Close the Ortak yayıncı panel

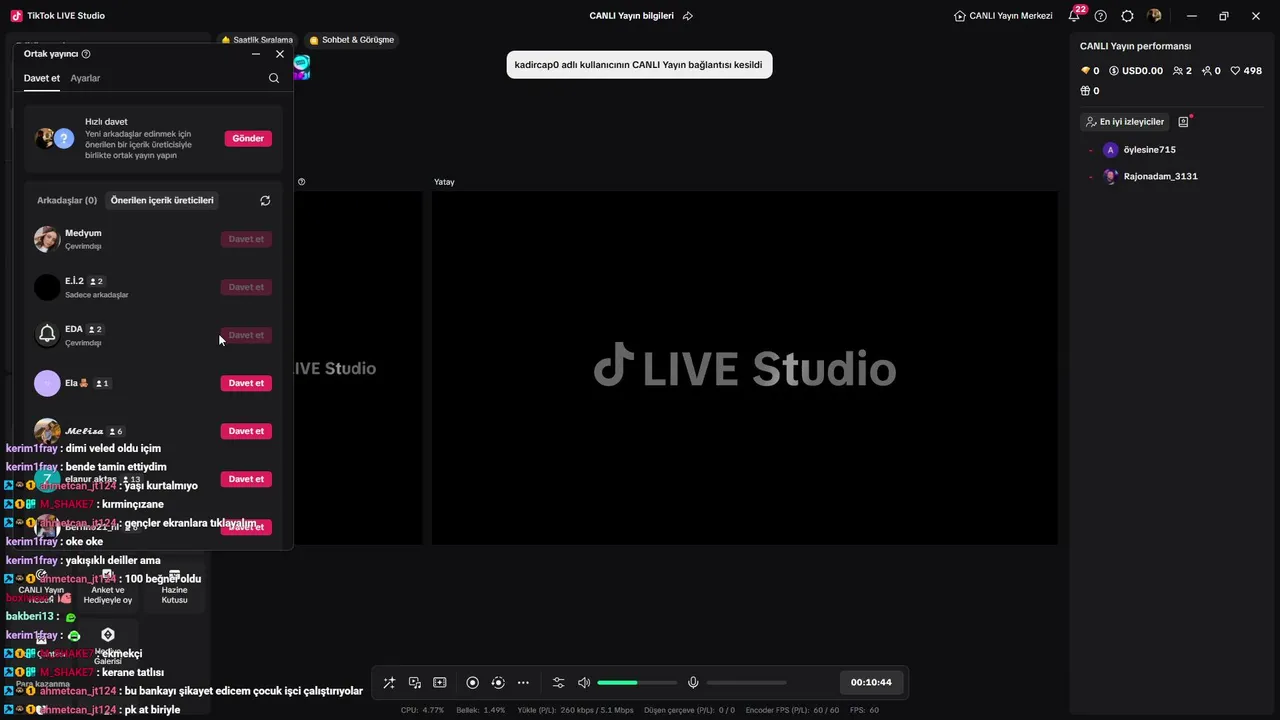click(x=280, y=54)
